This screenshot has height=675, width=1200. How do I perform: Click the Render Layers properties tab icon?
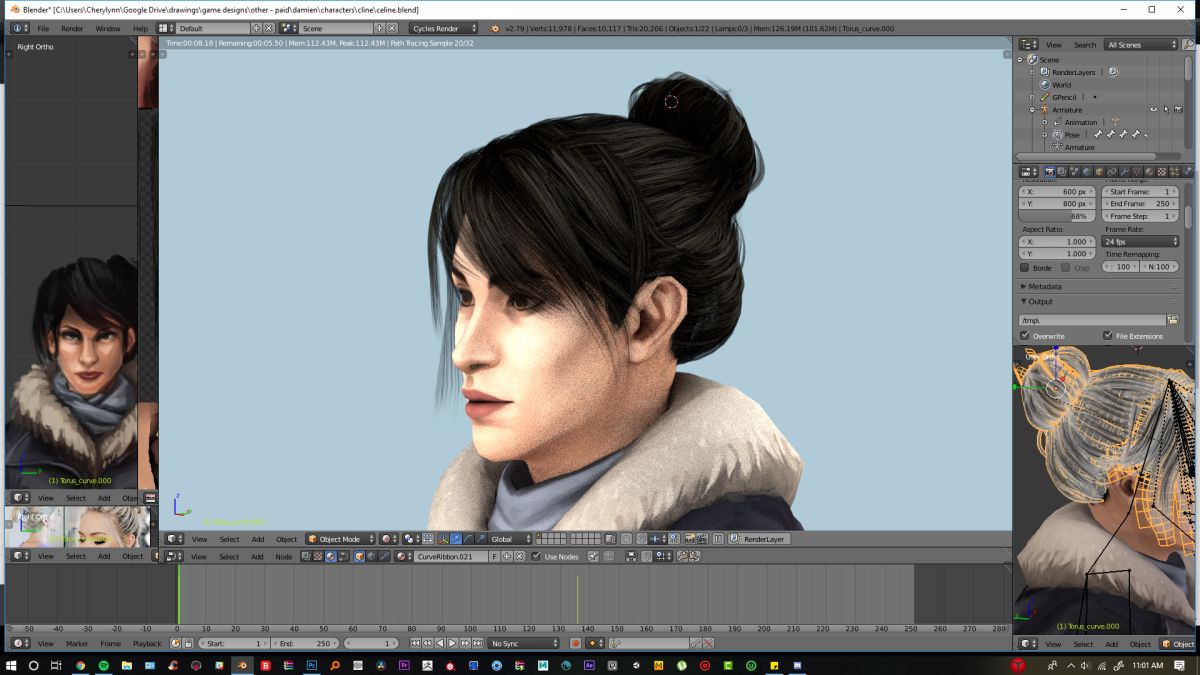click(x=1061, y=172)
